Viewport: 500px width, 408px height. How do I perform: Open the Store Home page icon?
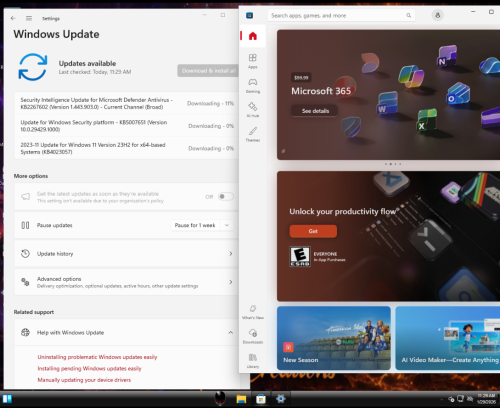253,36
